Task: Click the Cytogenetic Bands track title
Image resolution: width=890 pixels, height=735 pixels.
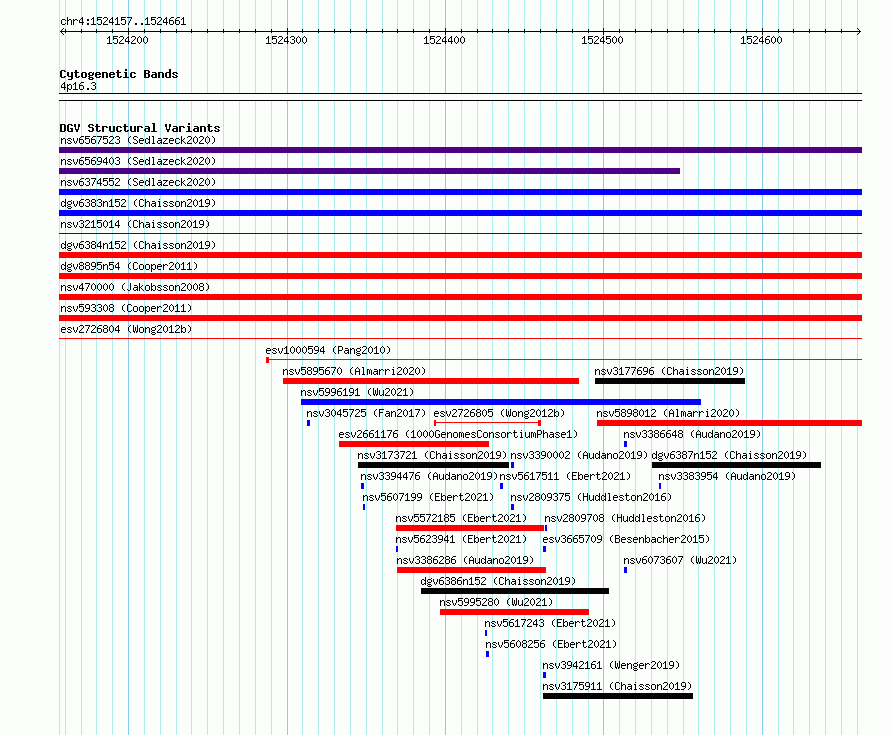Action: click(x=119, y=74)
